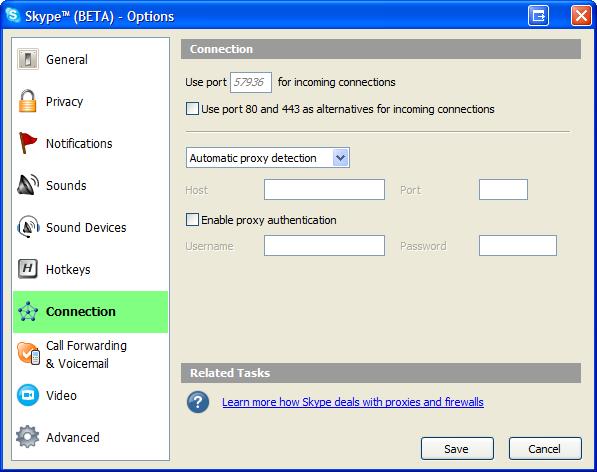The image size is (597, 472).
Task: Enable port 80 and 443 alternatives checkbox
Action: coord(192,108)
